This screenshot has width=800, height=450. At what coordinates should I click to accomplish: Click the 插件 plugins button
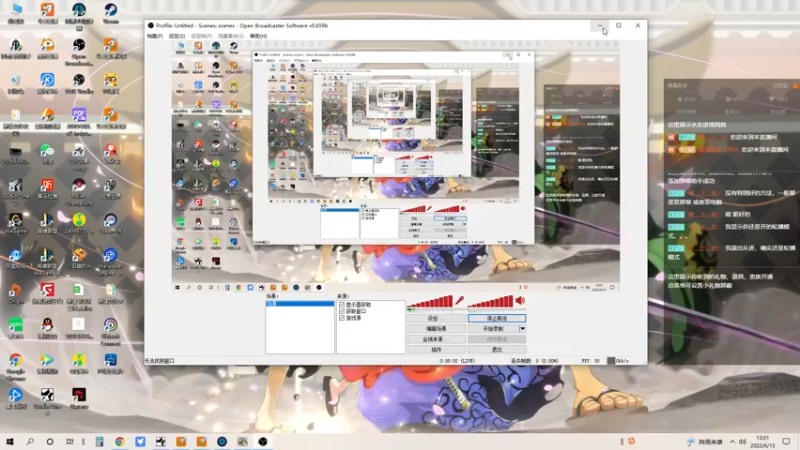click(436, 349)
